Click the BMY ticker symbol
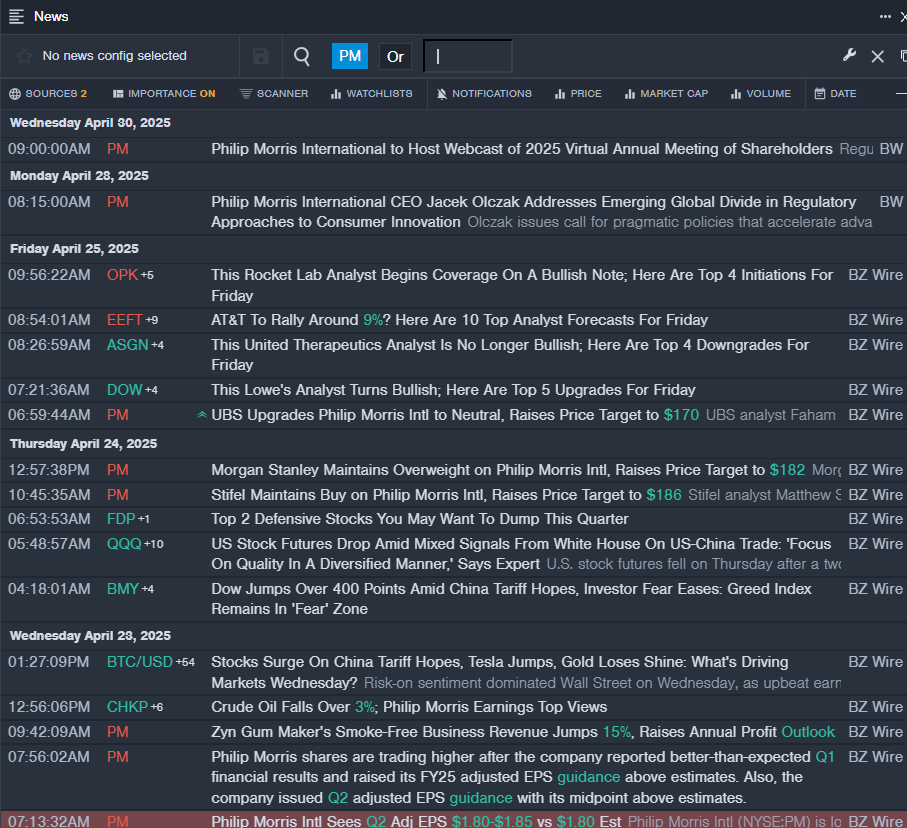Viewport: 907px width, 828px height. pos(123,589)
